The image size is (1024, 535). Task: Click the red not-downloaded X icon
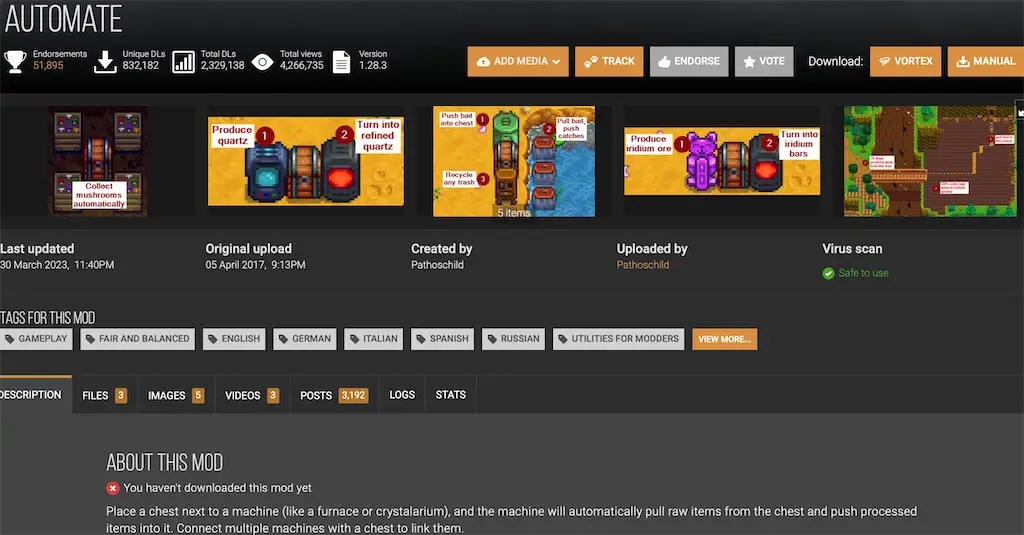coord(112,488)
